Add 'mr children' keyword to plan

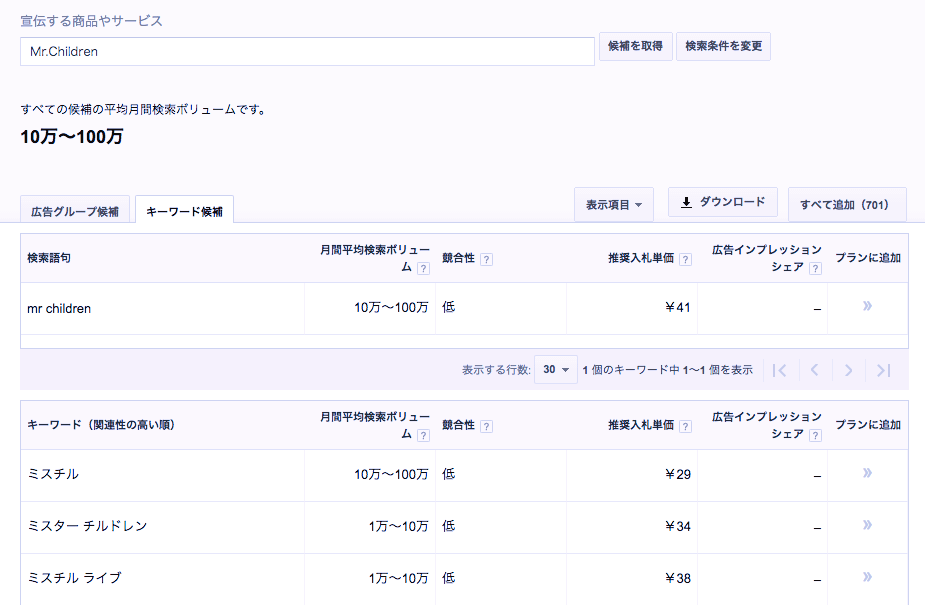(x=867, y=306)
